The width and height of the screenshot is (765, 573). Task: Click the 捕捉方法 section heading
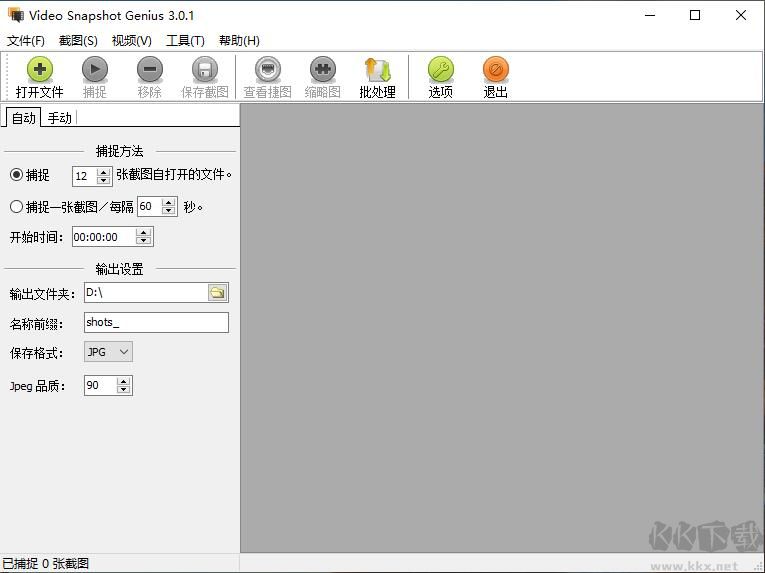pos(120,151)
